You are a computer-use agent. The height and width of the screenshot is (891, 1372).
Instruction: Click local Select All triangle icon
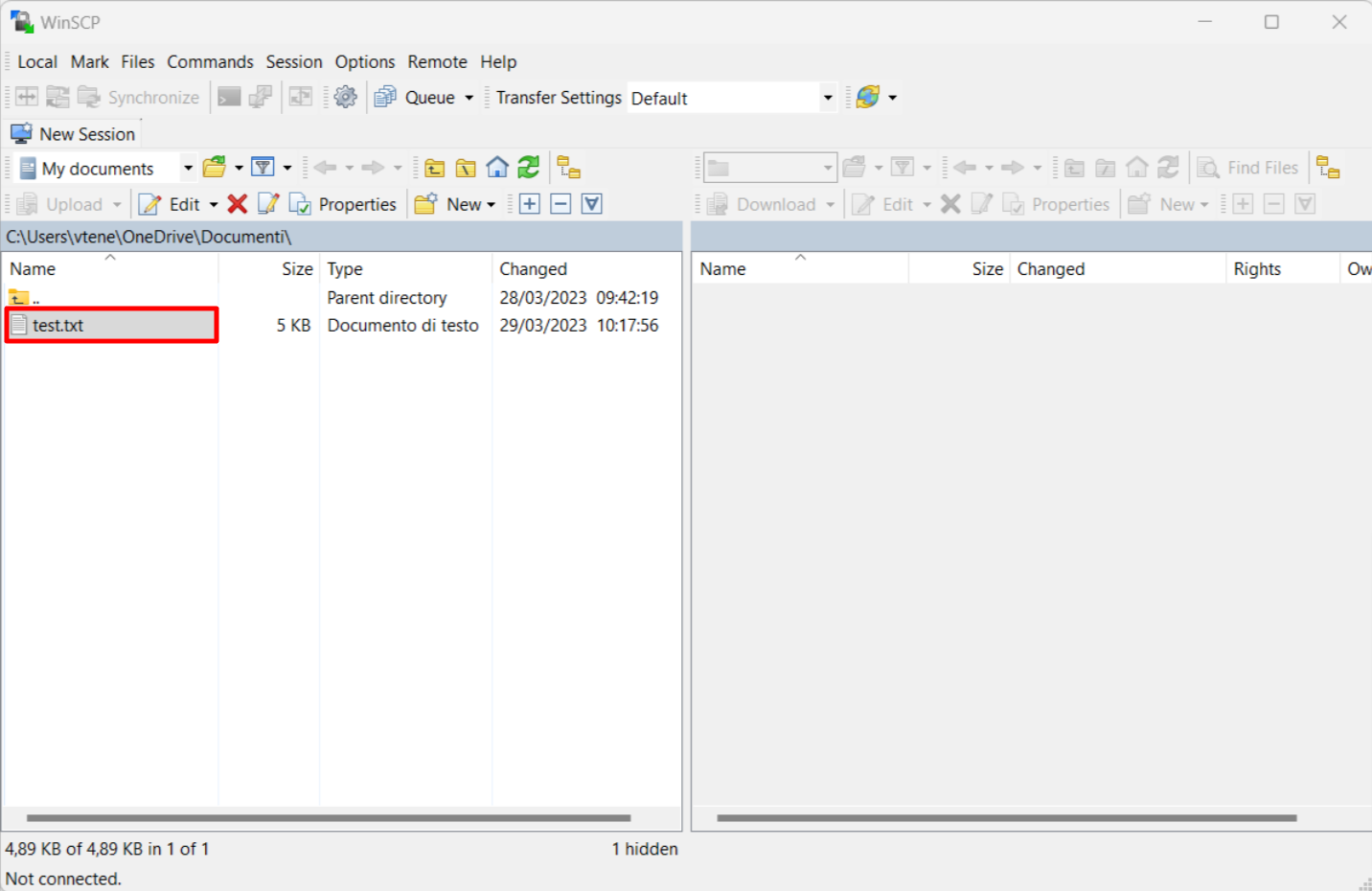592,204
